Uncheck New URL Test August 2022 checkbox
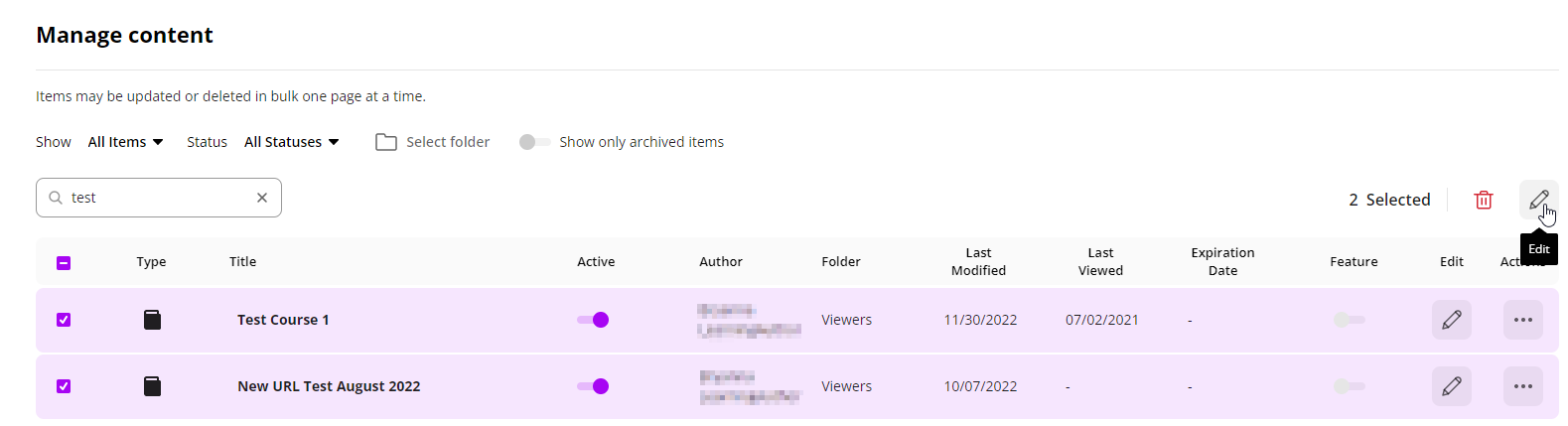 64,386
